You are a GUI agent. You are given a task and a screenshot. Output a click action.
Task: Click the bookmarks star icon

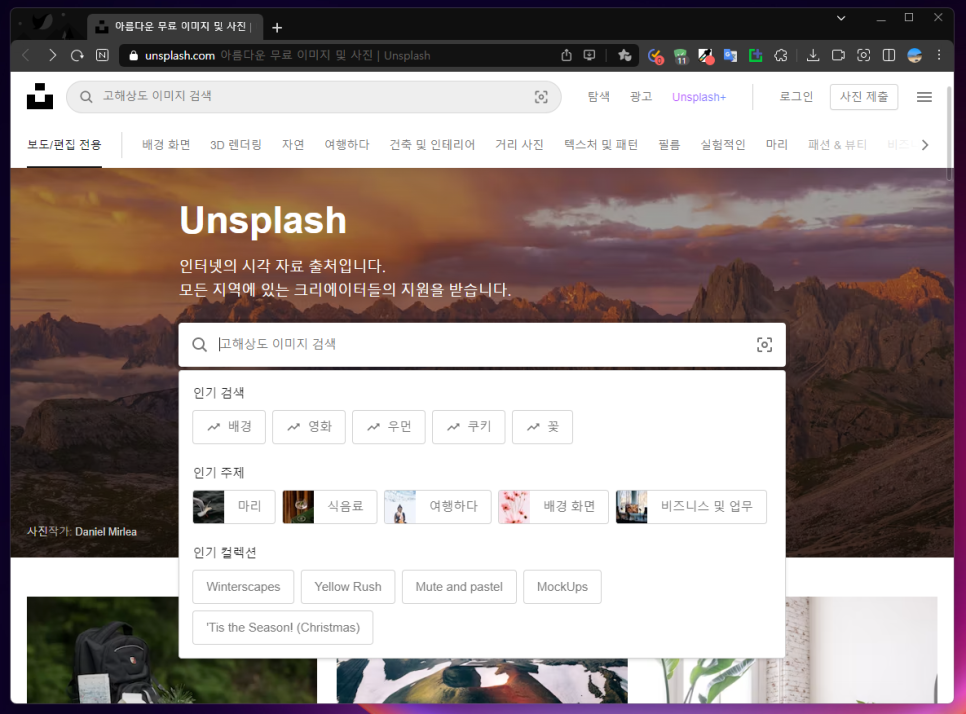(625, 55)
